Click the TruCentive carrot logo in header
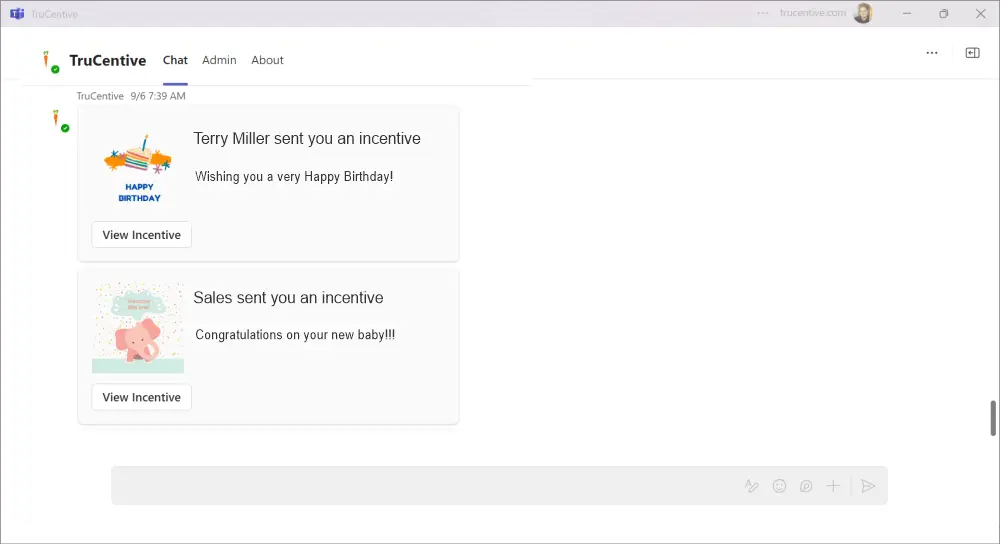 coord(48,60)
